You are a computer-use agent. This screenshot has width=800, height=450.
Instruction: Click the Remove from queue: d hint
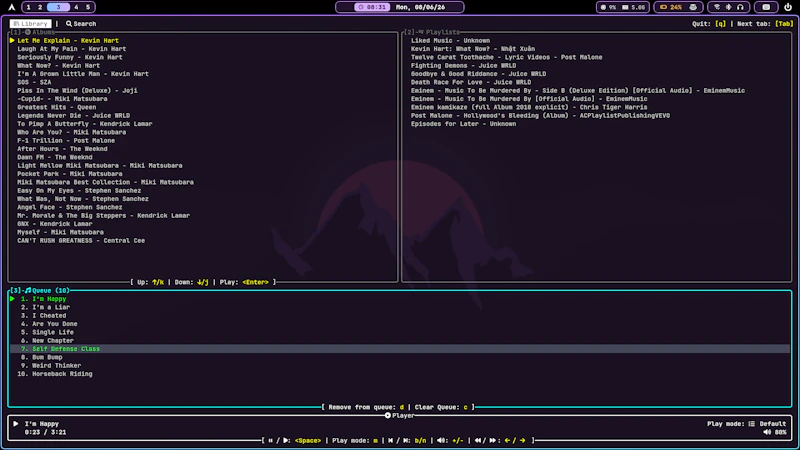(x=366, y=407)
